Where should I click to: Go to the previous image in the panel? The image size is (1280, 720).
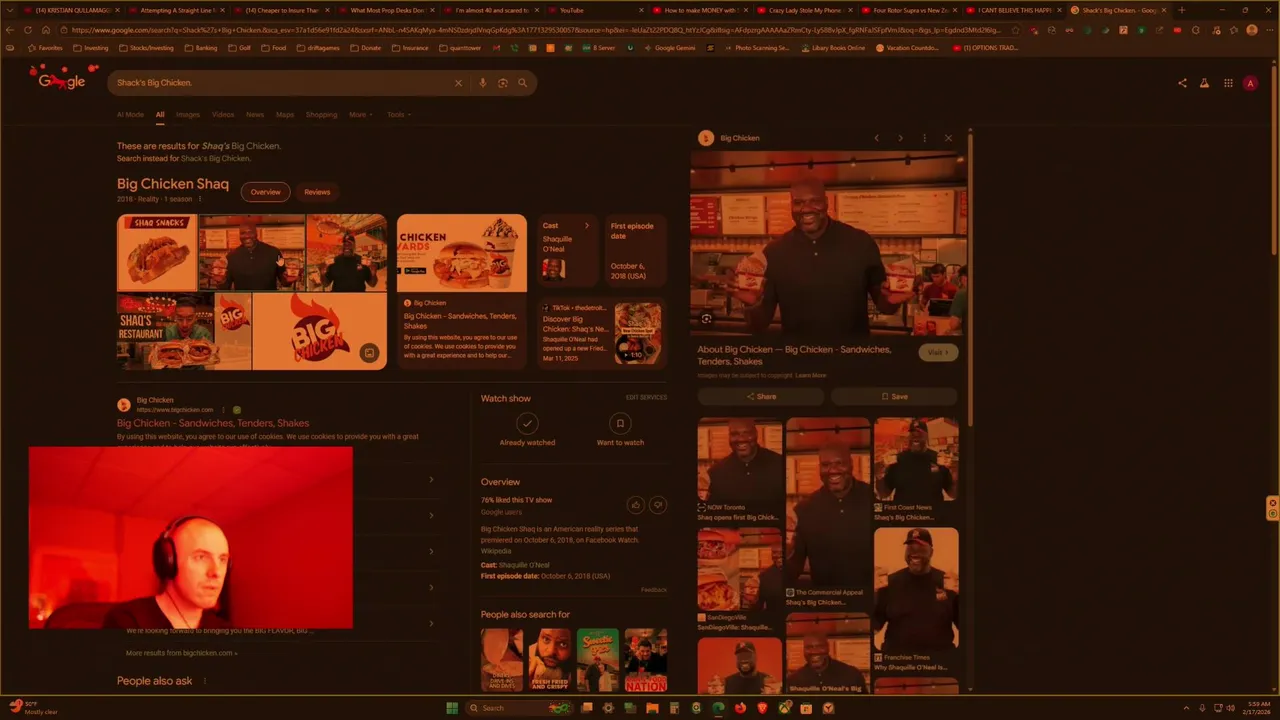coord(877,138)
